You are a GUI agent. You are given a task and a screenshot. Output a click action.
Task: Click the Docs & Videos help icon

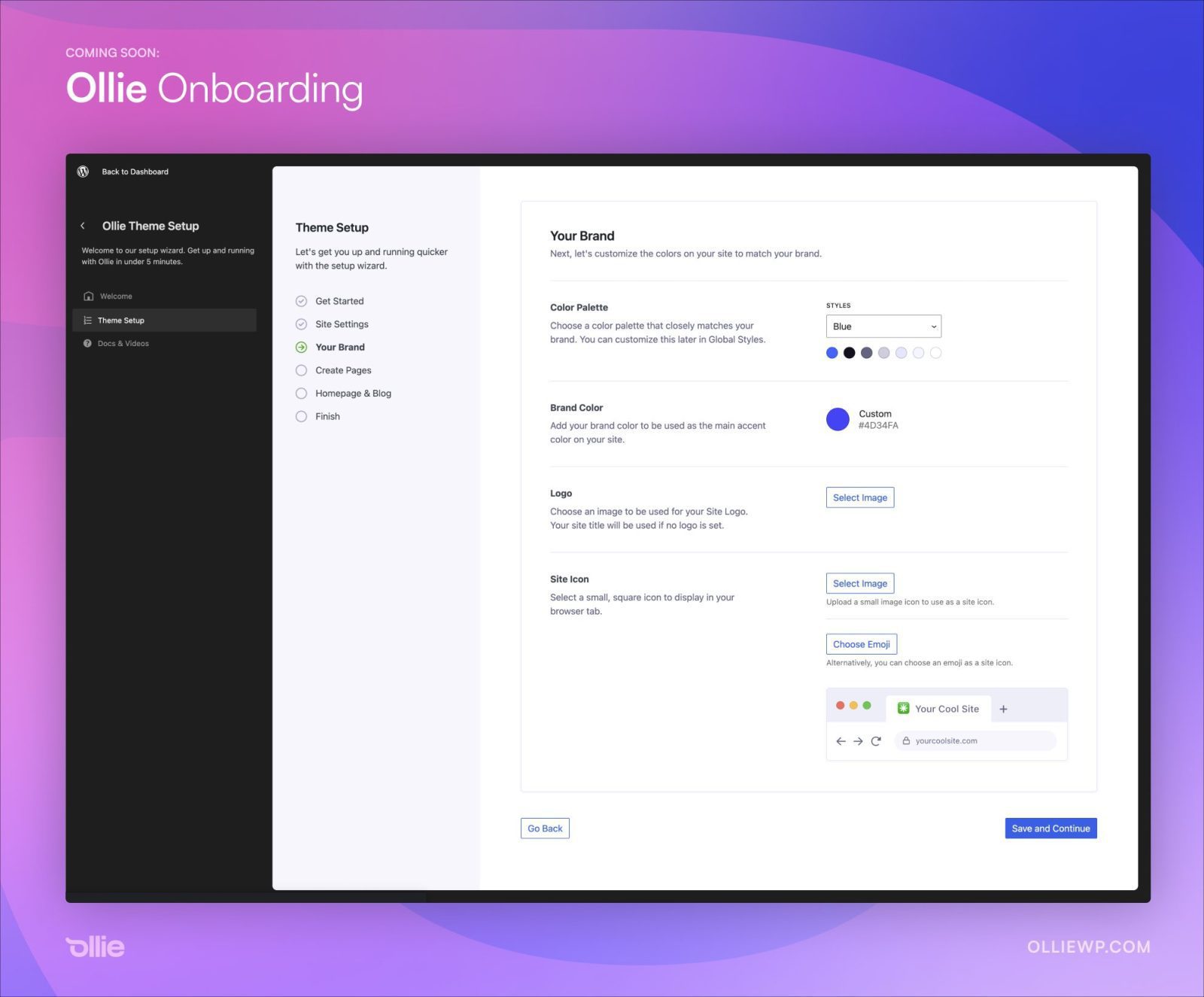point(87,343)
